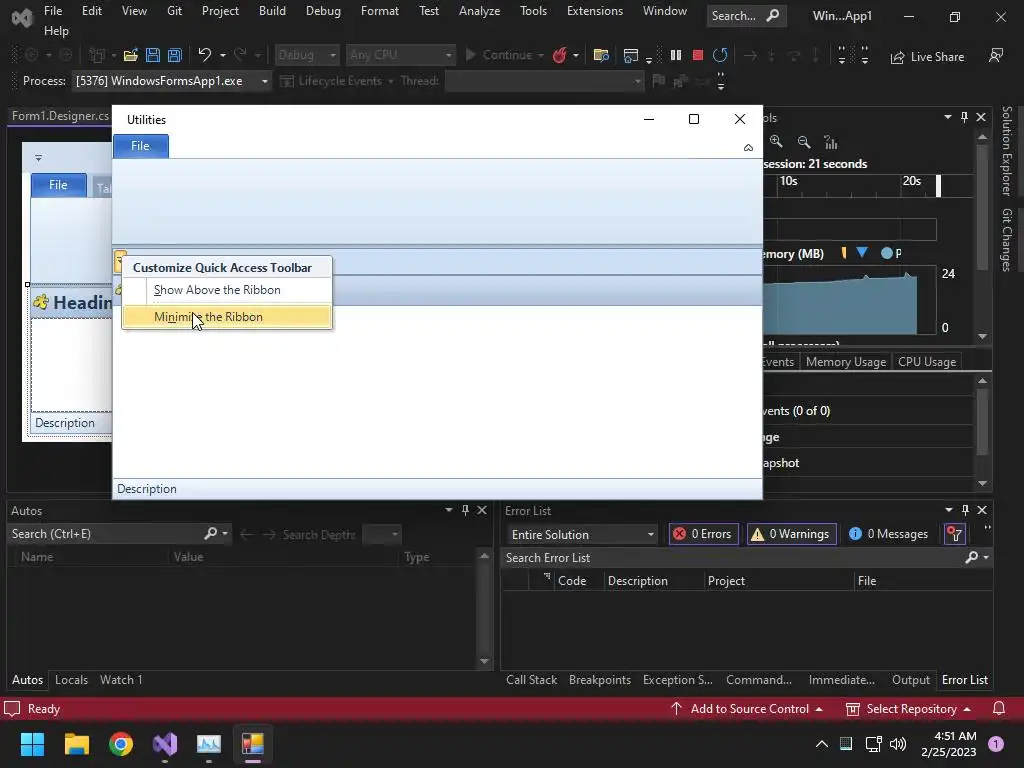
Task: Open the Build menu
Action: (x=272, y=11)
